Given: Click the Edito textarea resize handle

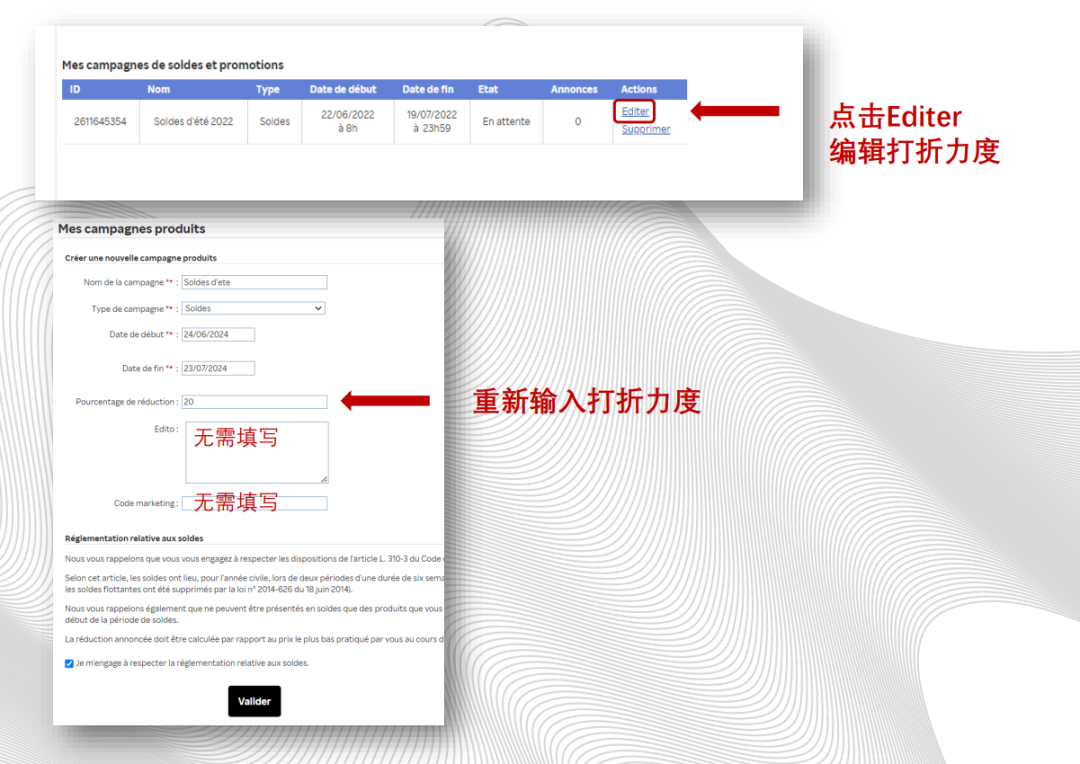Looking at the screenshot, I should tap(324, 479).
